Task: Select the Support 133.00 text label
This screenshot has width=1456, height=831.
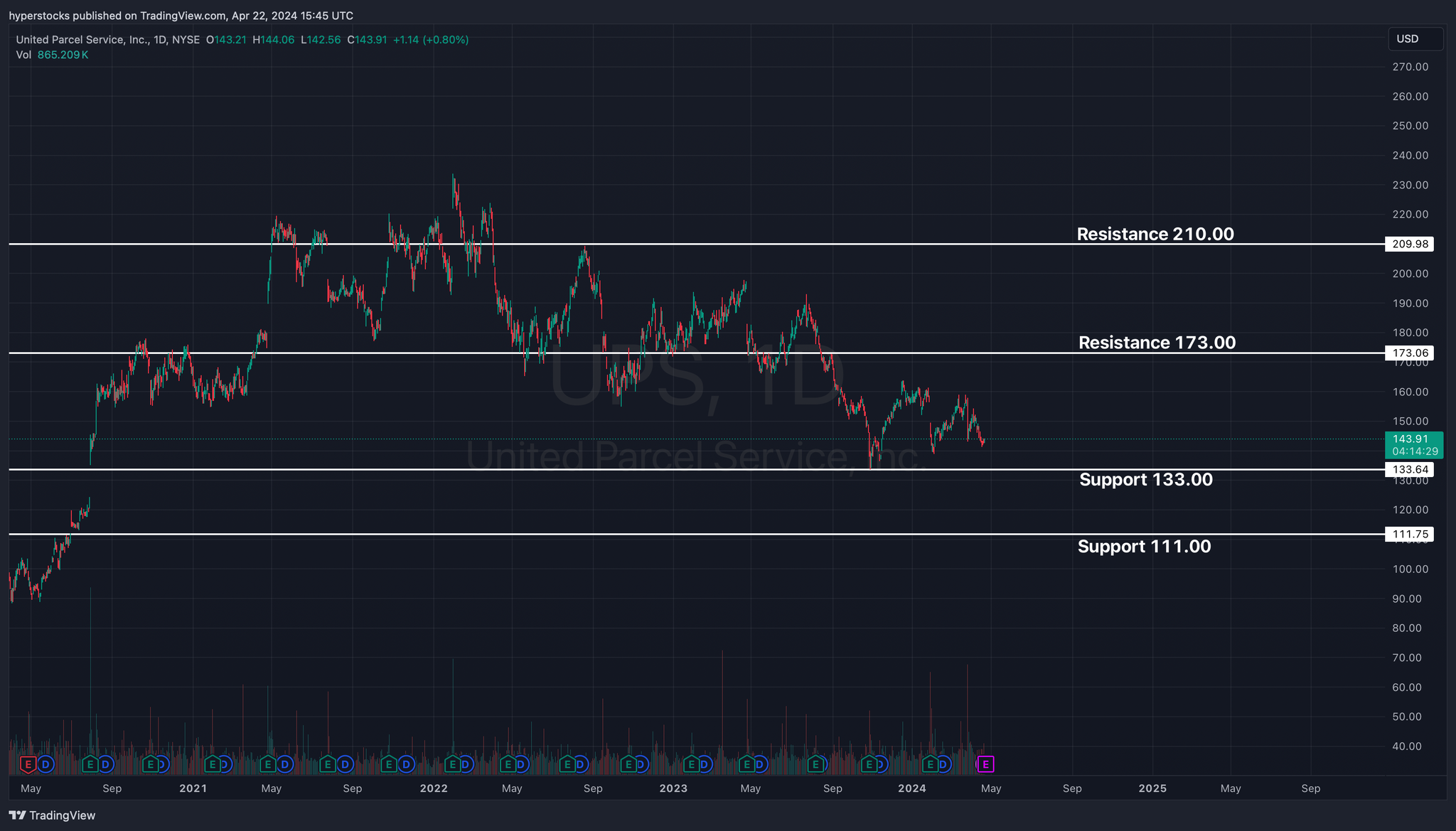Action: point(1145,479)
